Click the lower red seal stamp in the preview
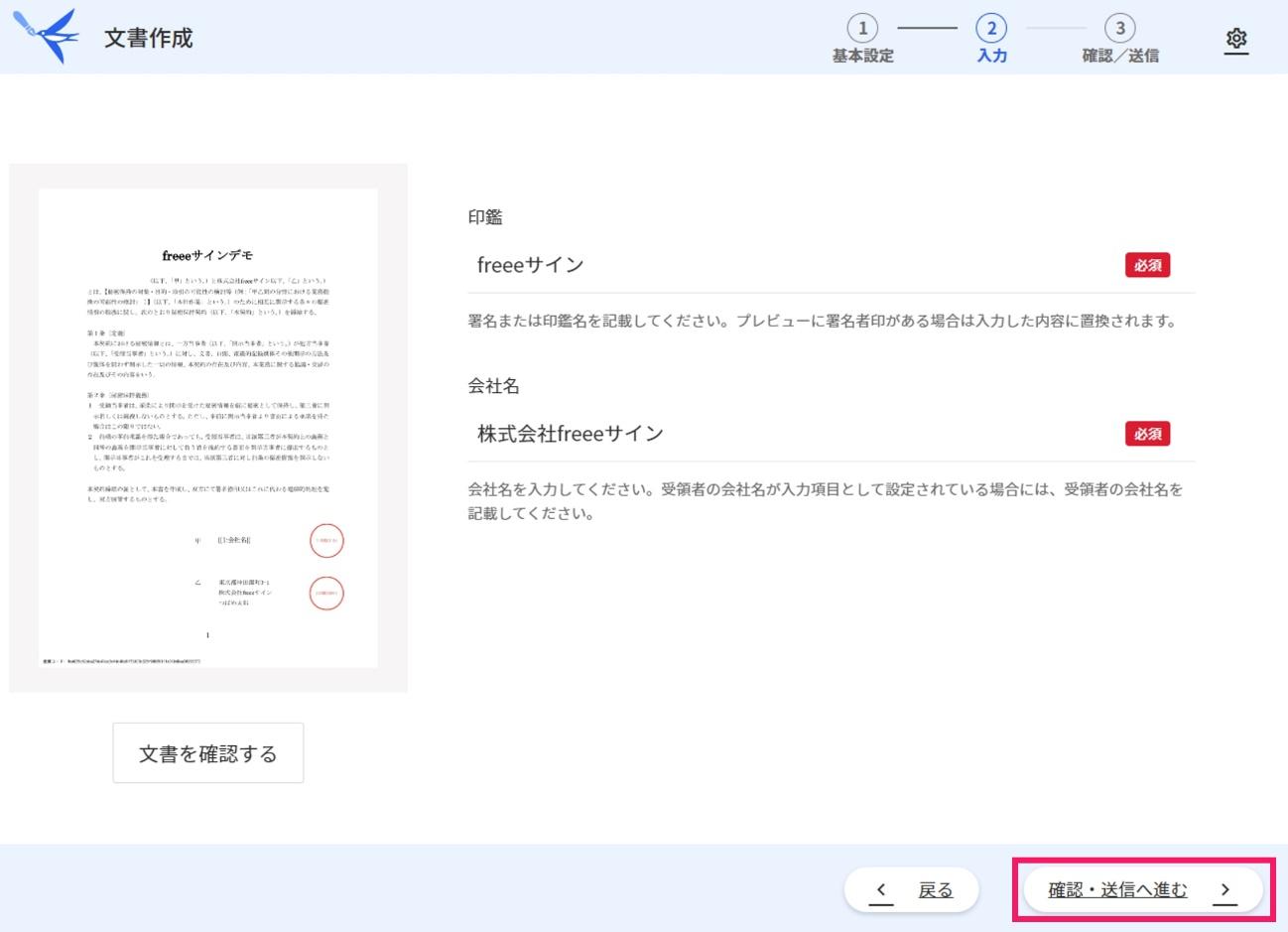The height and width of the screenshot is (932, 1288). click(326, 594)
